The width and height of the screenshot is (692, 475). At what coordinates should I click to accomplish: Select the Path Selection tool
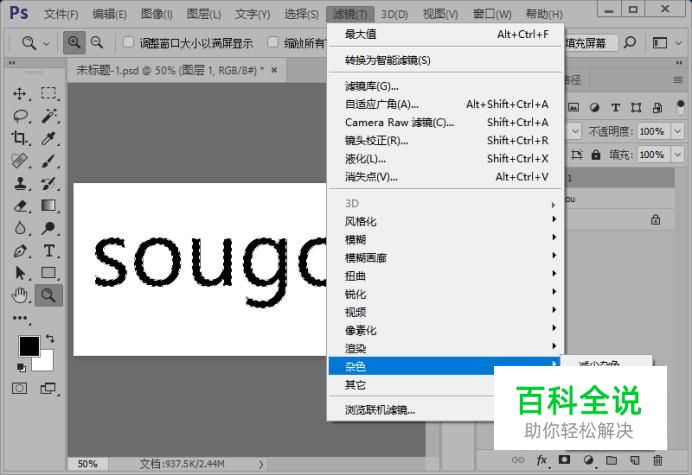(20, 273)
